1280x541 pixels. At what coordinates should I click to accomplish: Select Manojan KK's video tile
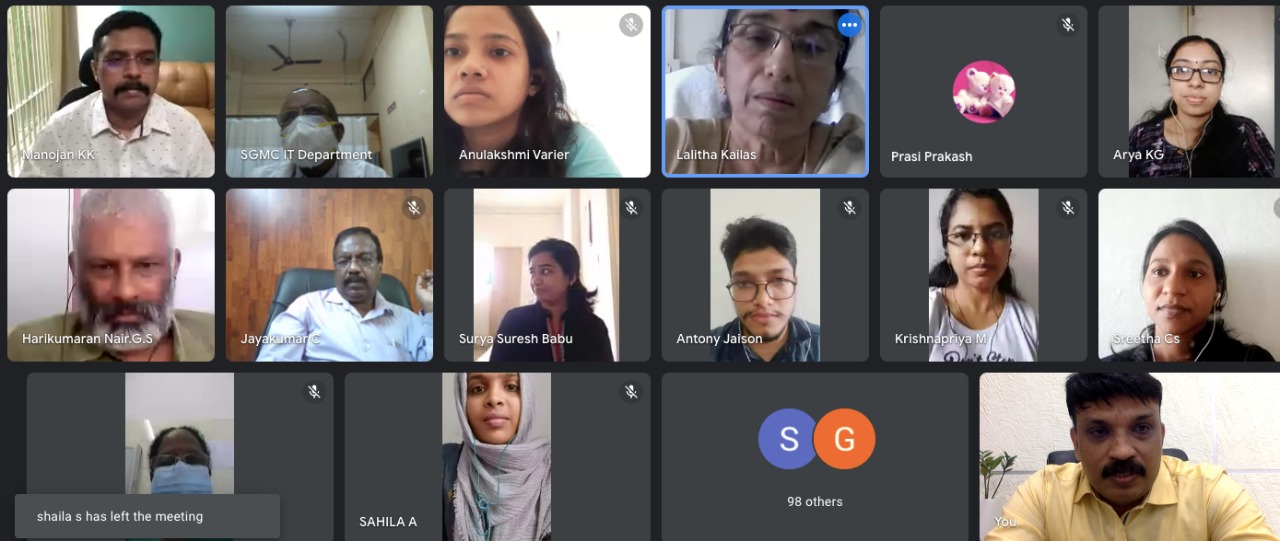(111, 92)
